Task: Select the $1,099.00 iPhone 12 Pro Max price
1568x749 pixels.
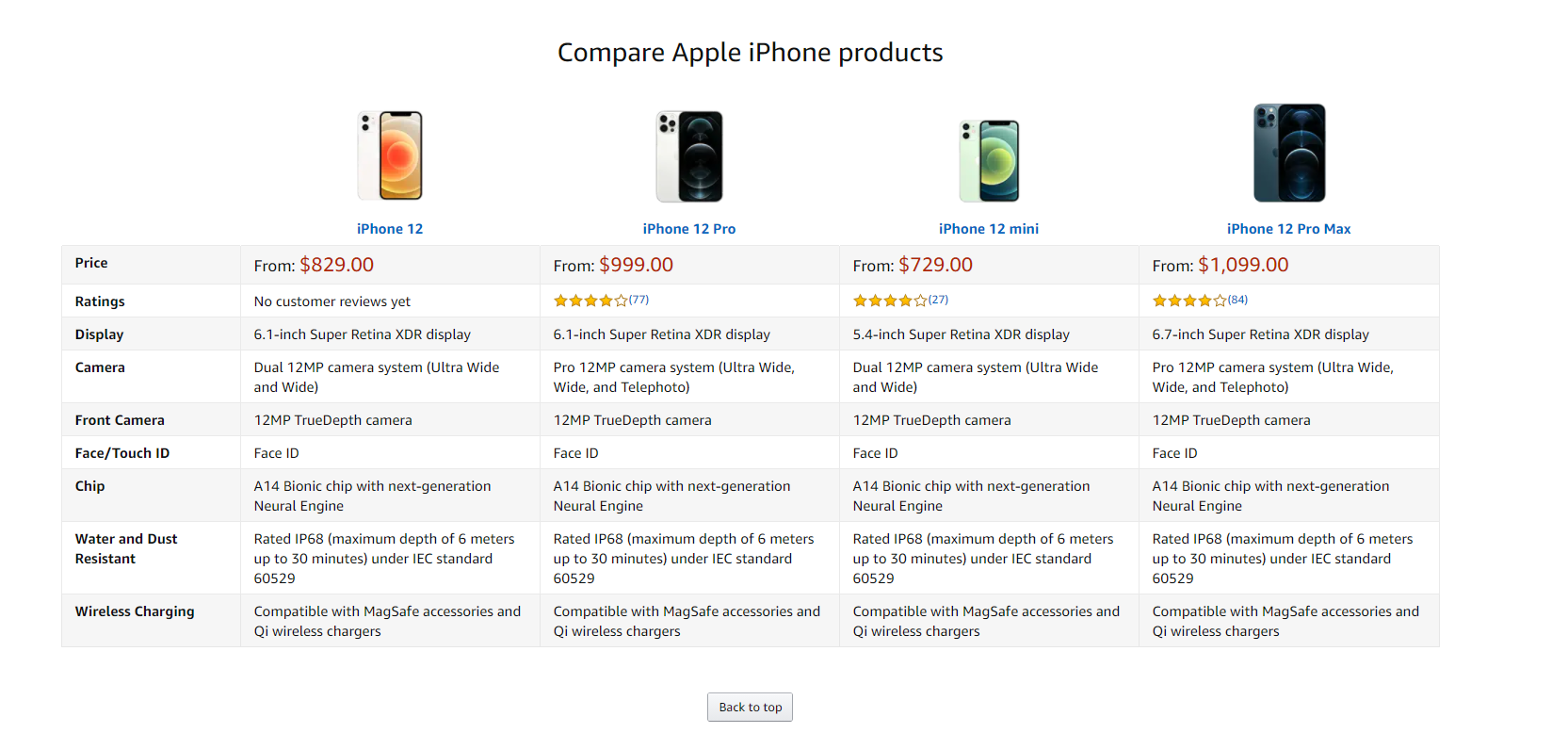Action: pyautogui.click(x=1243, y=265)
